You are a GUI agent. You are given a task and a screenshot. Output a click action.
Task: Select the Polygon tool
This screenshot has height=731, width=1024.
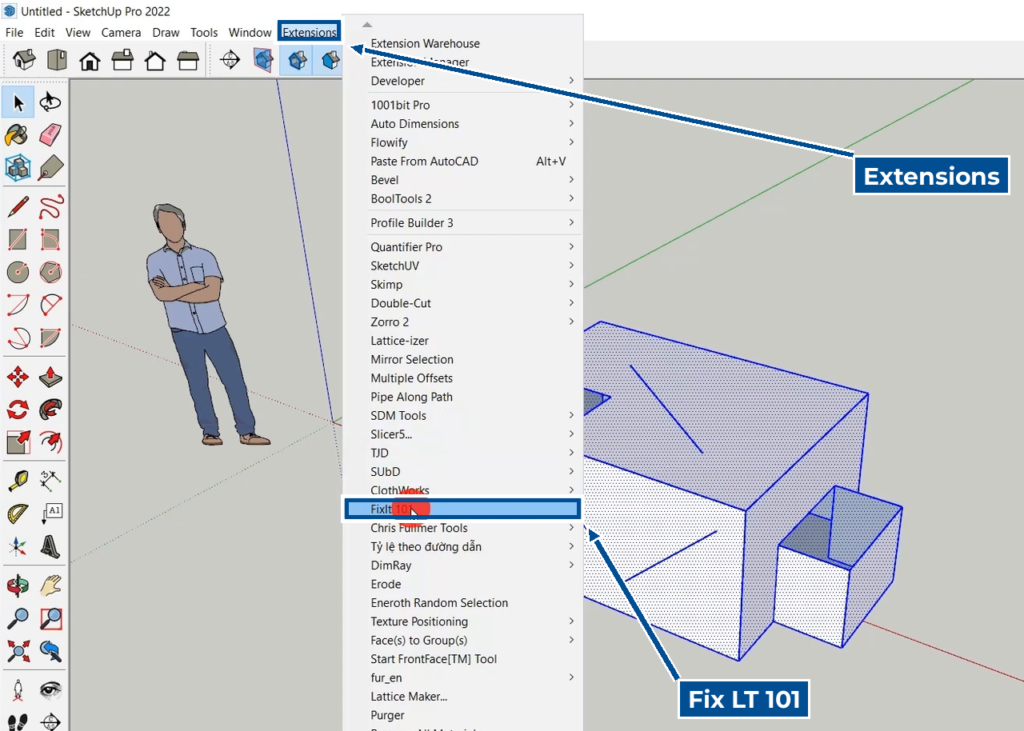point(50,272)
